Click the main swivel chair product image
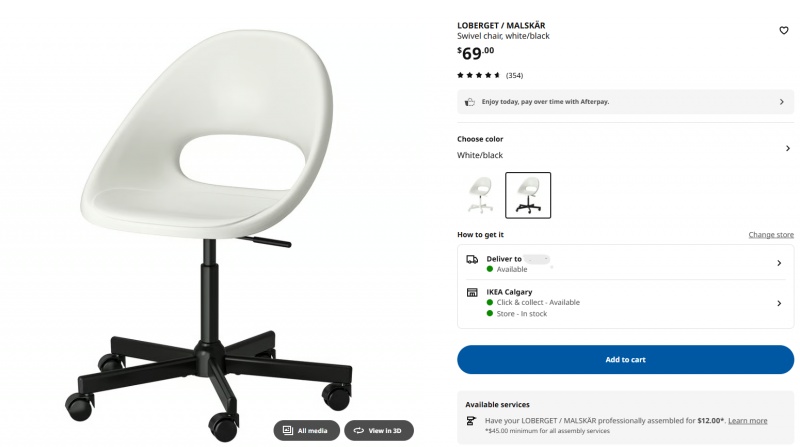The image size is (800, 447). [x=209, y=235]
